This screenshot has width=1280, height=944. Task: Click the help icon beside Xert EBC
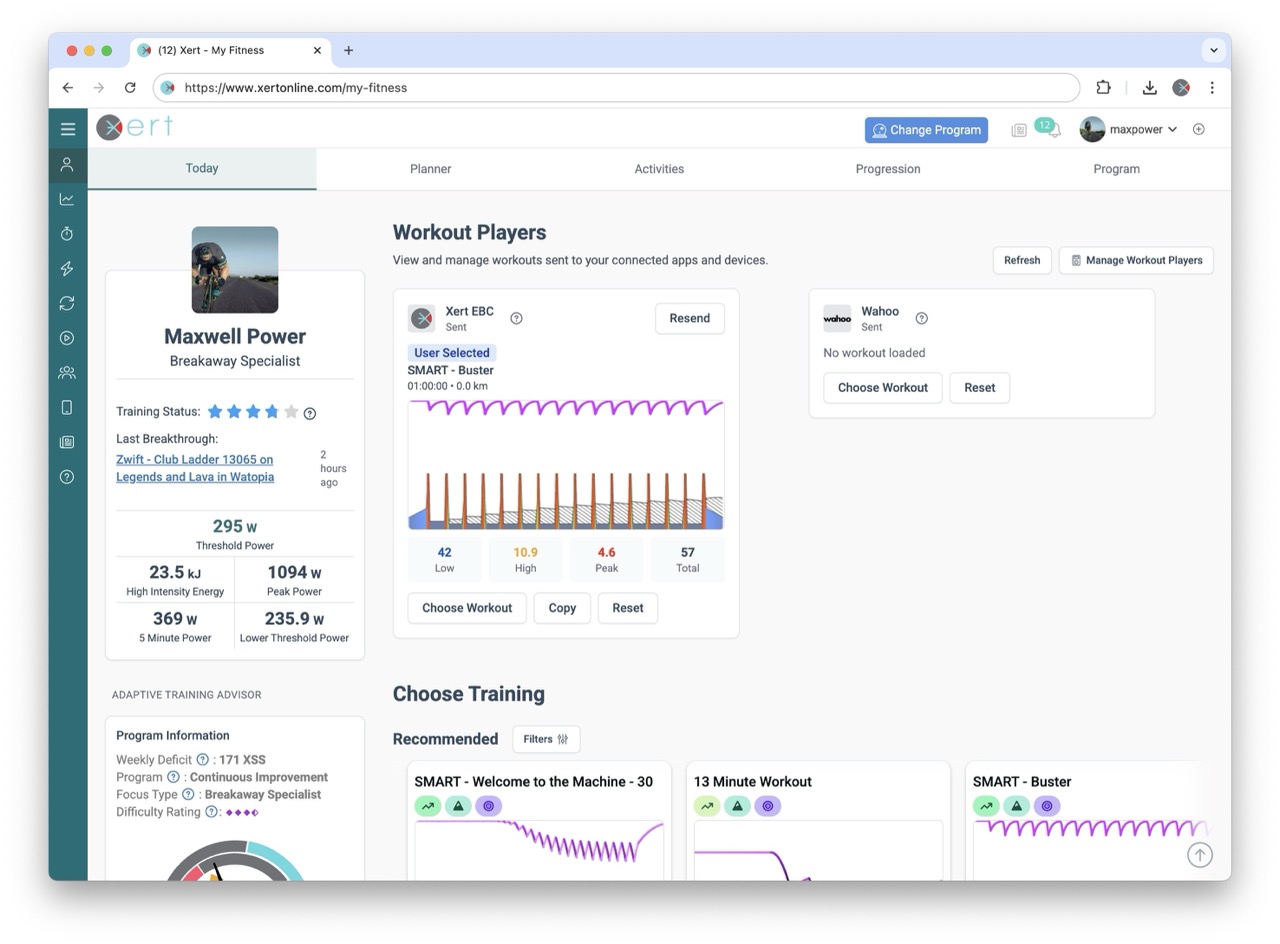pos(516,319)
